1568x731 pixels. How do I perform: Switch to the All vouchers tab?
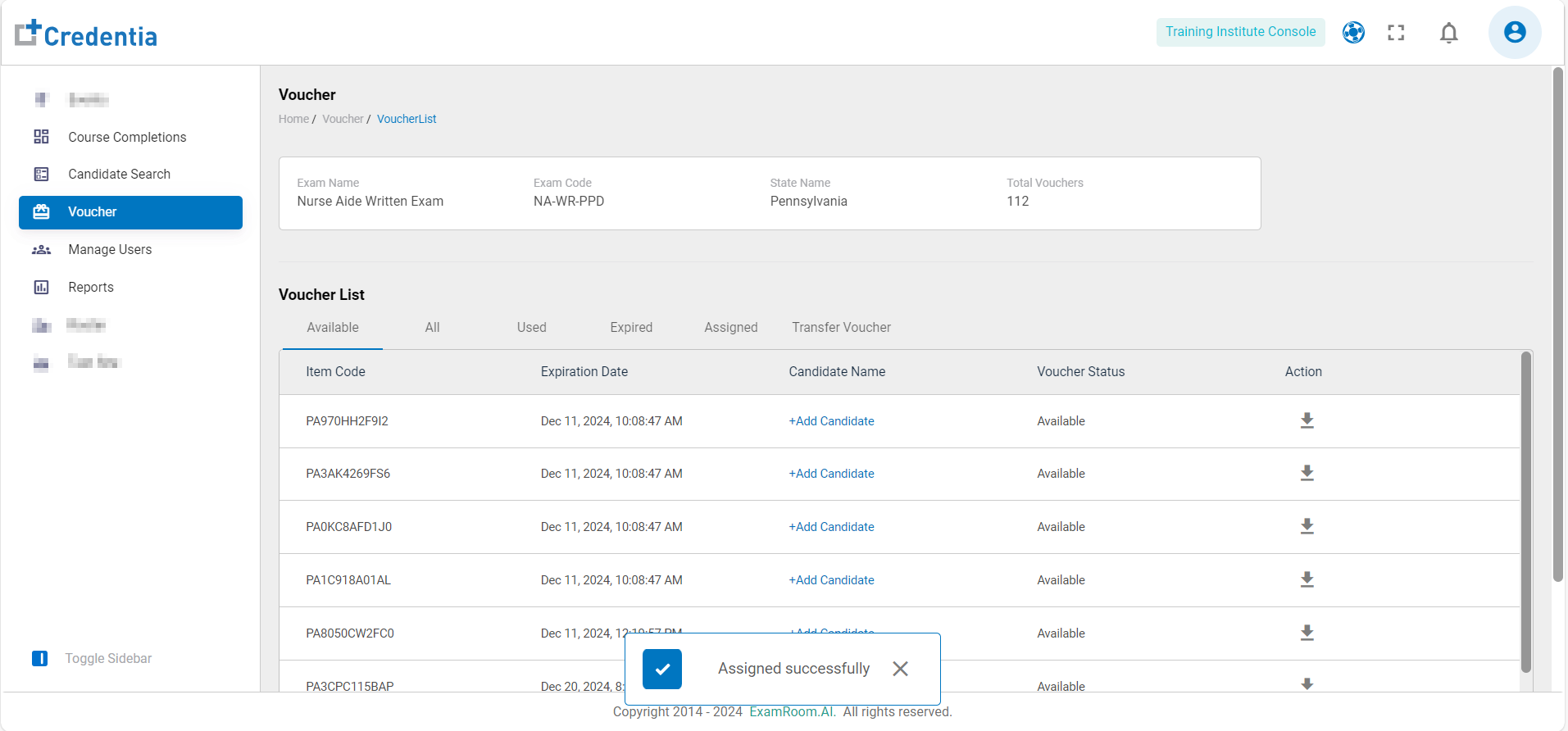pos(432,327)
